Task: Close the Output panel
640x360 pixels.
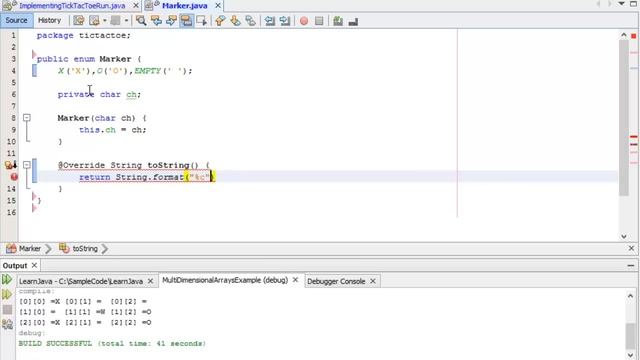Action: point(34,265)
